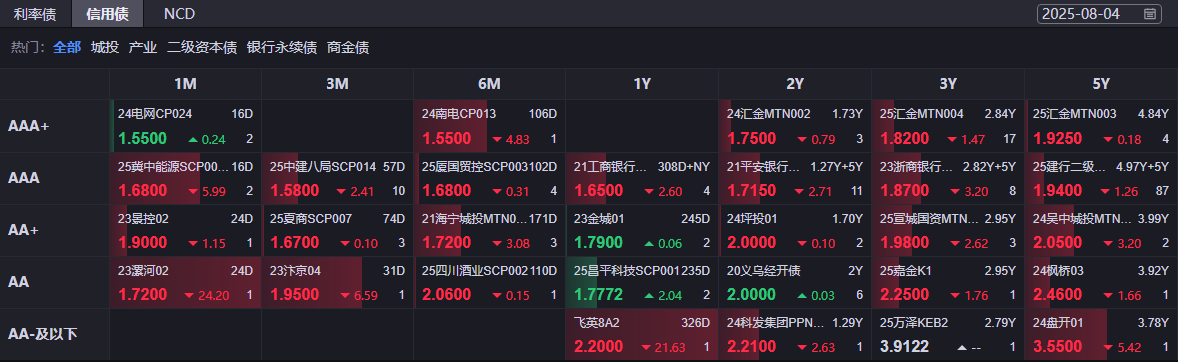Open the 24电网CP024 bond cell
This screenshot has height=362, width=1178.
tap(185, 126)
